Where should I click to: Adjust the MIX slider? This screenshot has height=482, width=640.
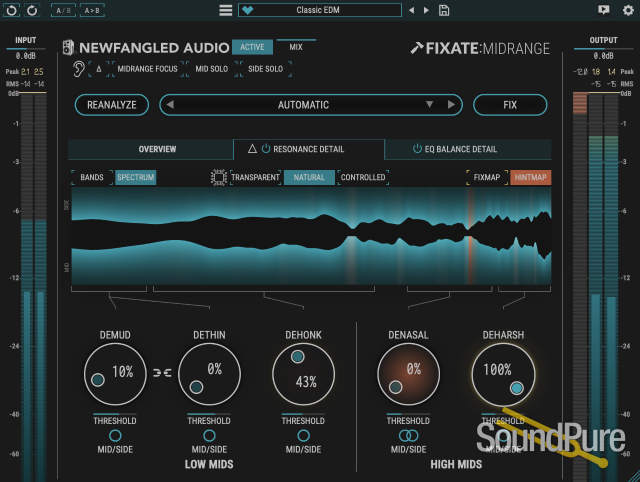(x=296, y=46)
